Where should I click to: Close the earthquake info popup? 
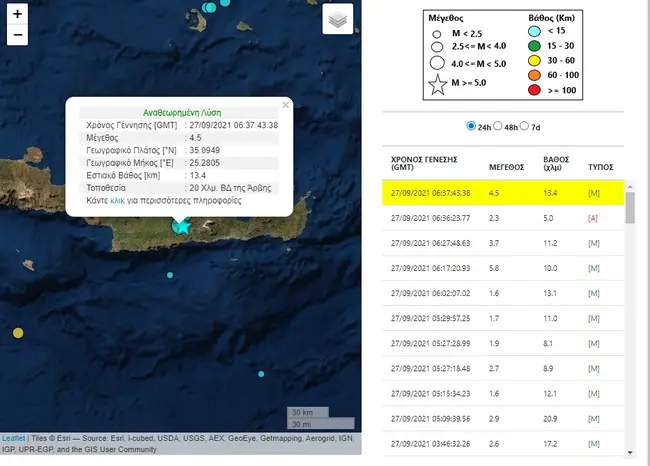pos(285,104)
